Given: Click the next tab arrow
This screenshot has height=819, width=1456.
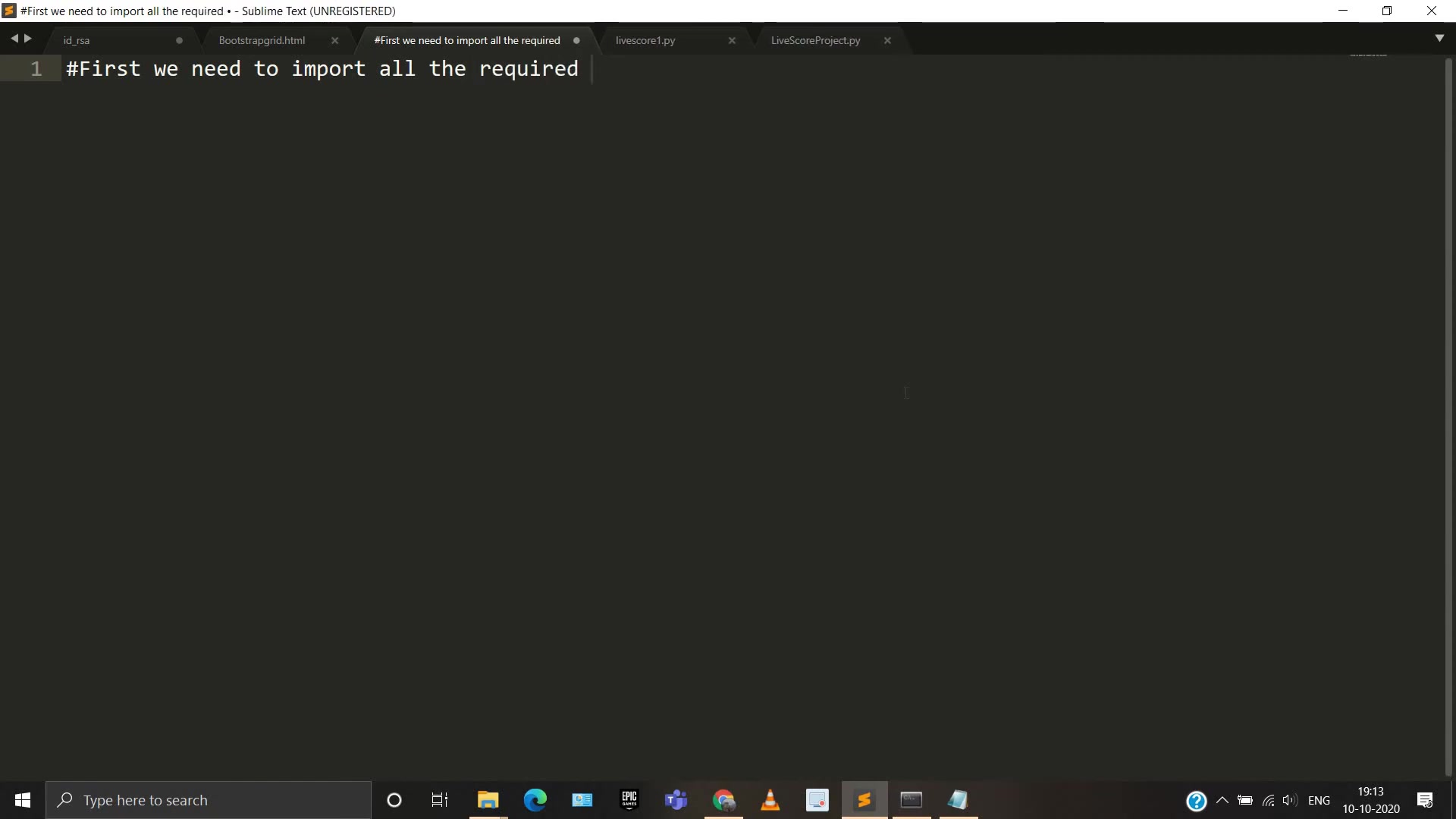Looking at the screenshot, I should (x=28, y=38).
